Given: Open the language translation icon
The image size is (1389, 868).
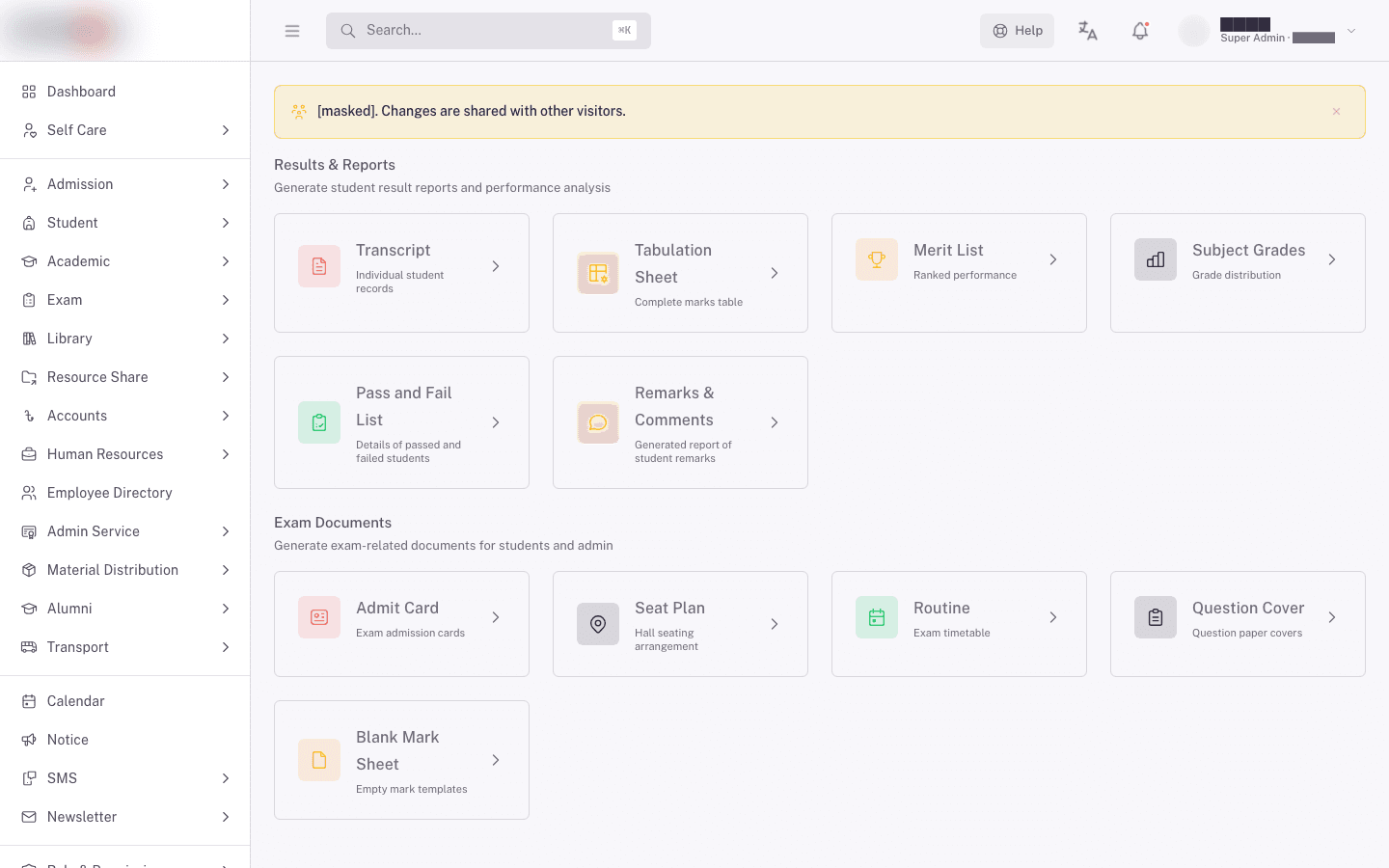Looking at the screenshot, I should point(1088,31).
